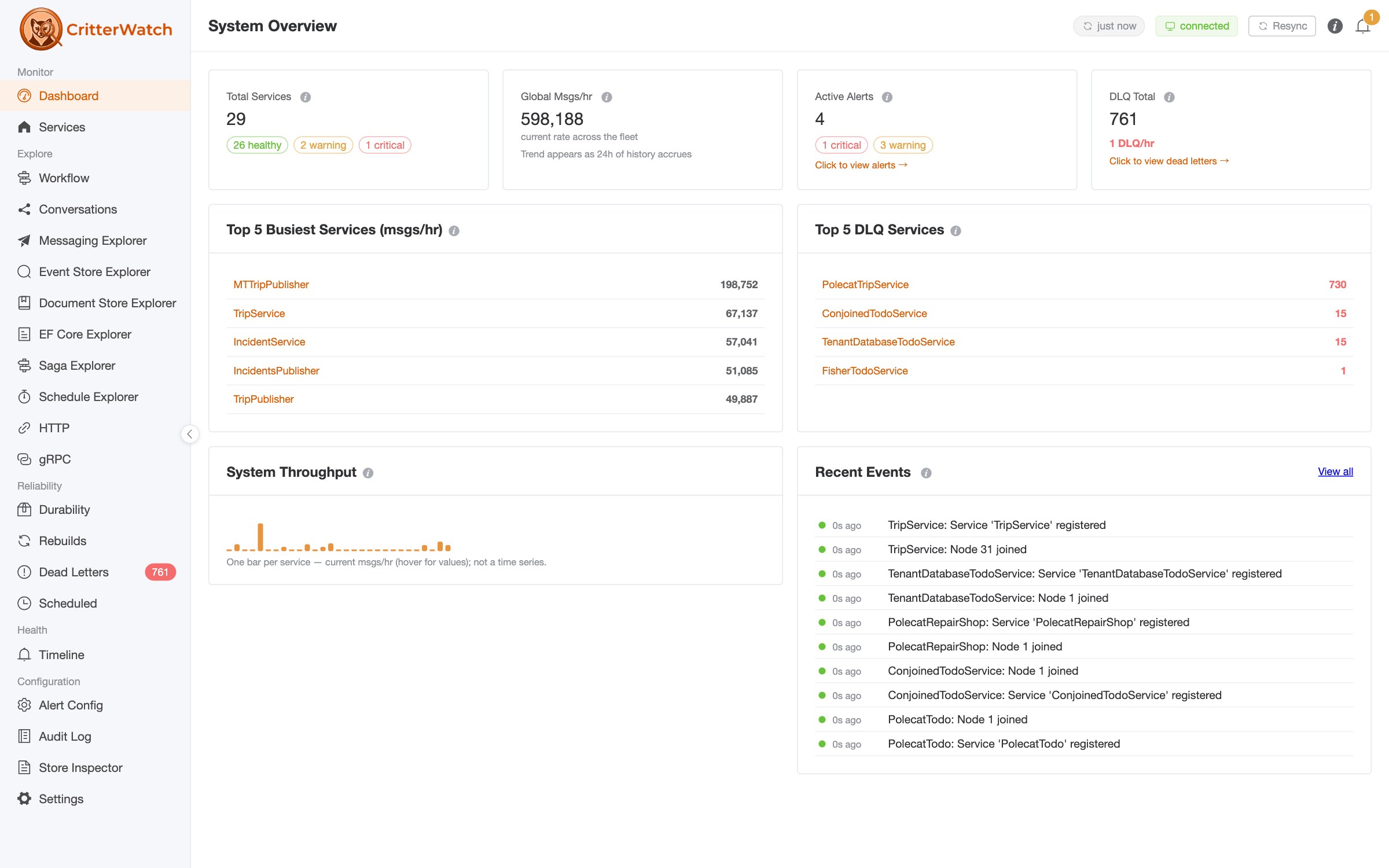Open Alert Config settings
Image resolution: width=1389 pixels, height=868 pixels.
click(x=95, y=705)
